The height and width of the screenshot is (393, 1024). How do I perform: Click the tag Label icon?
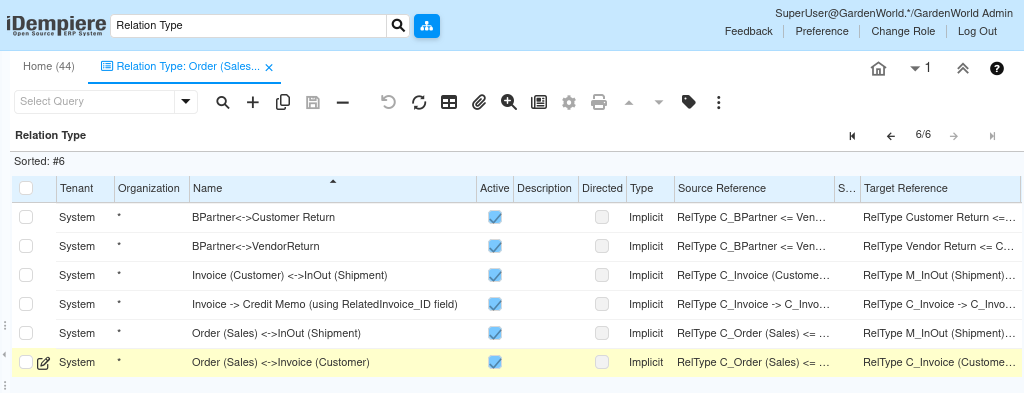tap(688, 102)
